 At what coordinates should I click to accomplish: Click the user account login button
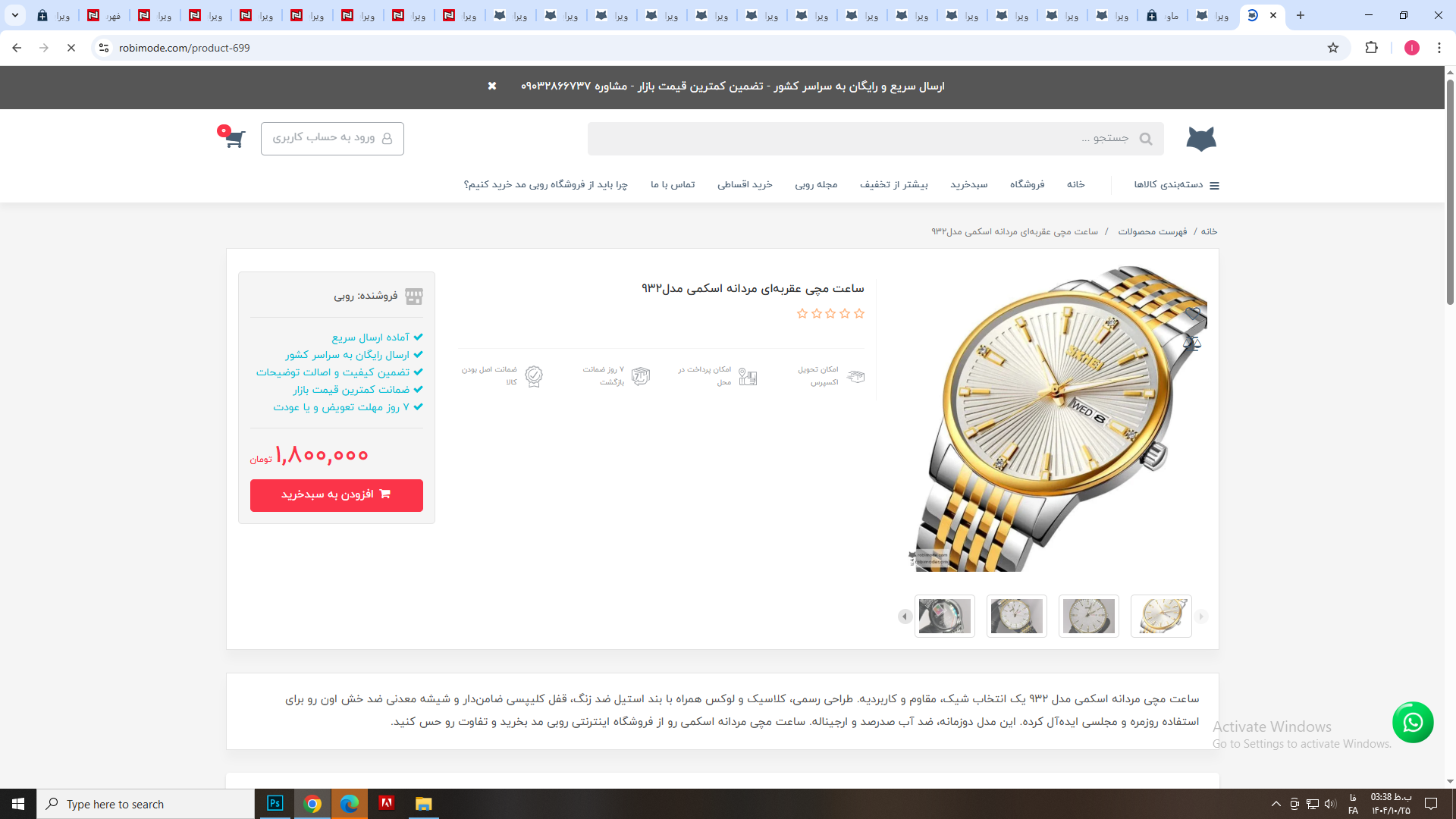pos(332,138)
